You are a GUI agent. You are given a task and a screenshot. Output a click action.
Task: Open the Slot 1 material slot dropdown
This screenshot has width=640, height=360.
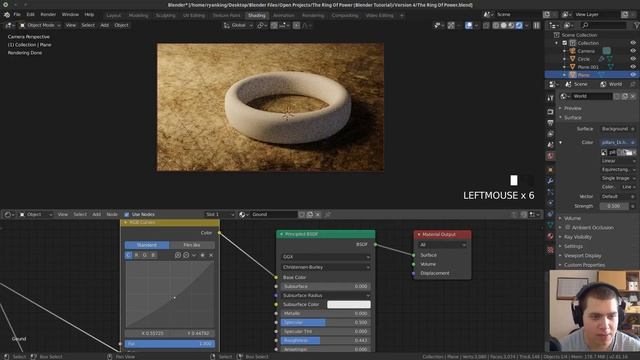(220, 214)
